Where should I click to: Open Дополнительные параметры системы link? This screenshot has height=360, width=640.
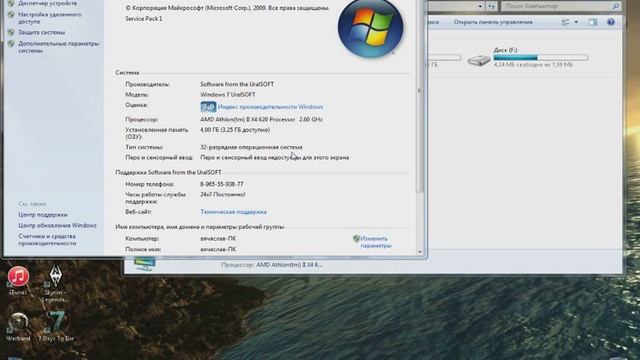point(58,47)
